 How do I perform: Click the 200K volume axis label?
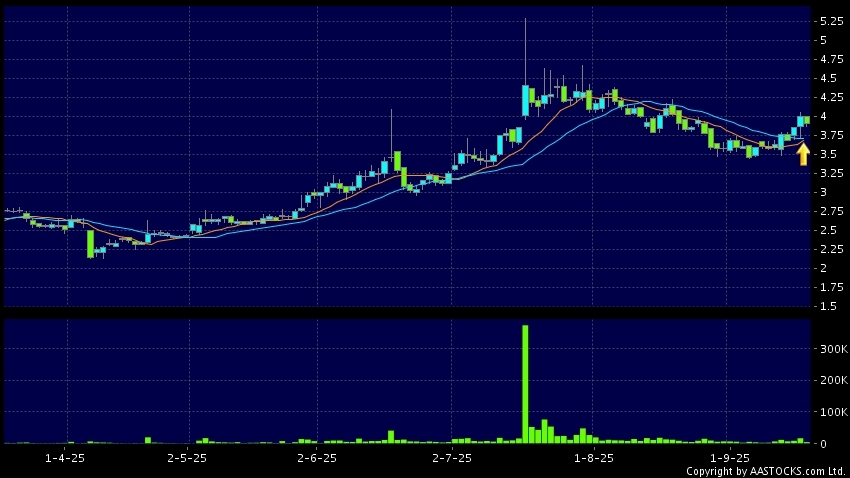[x=831, y=381]
